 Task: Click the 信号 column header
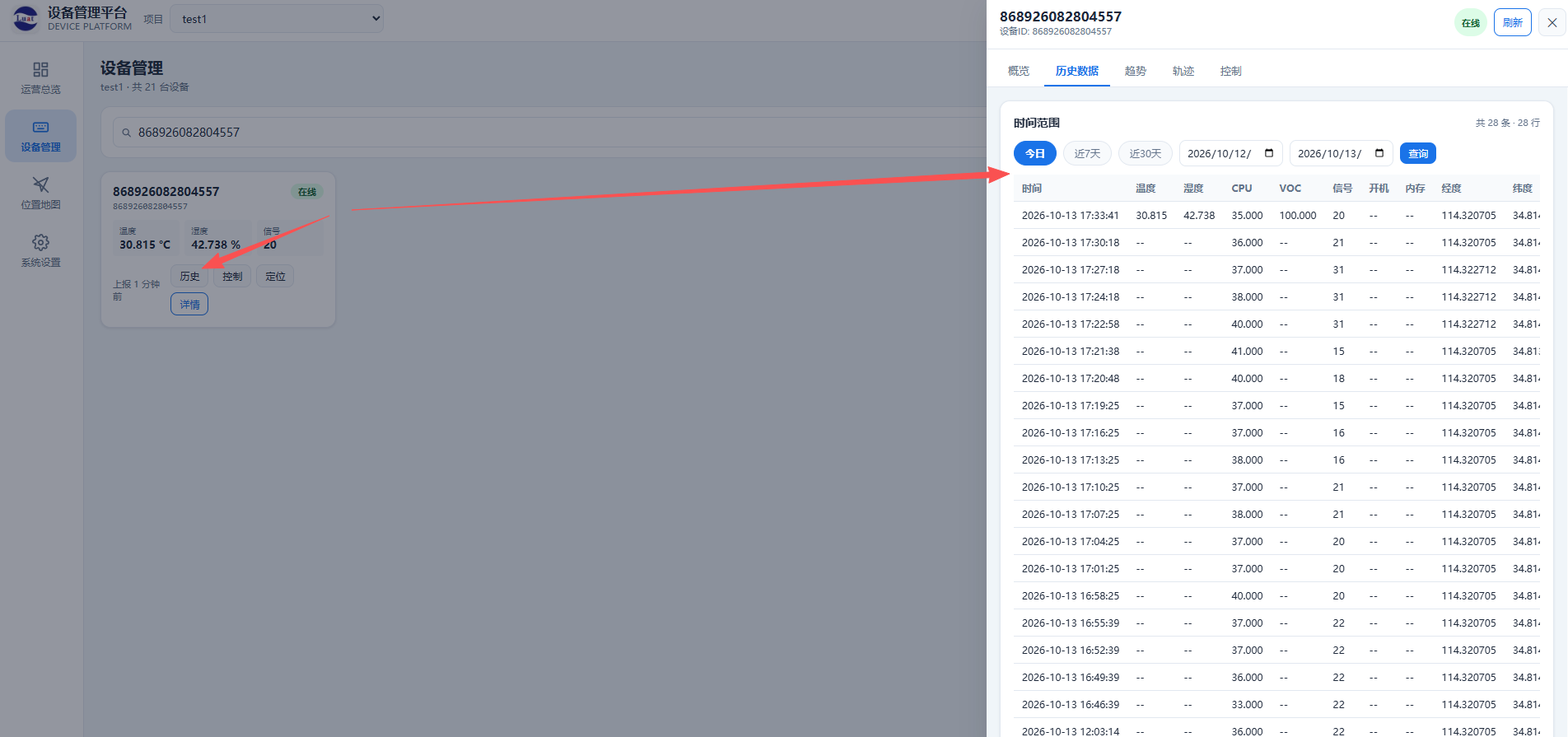1342,189
